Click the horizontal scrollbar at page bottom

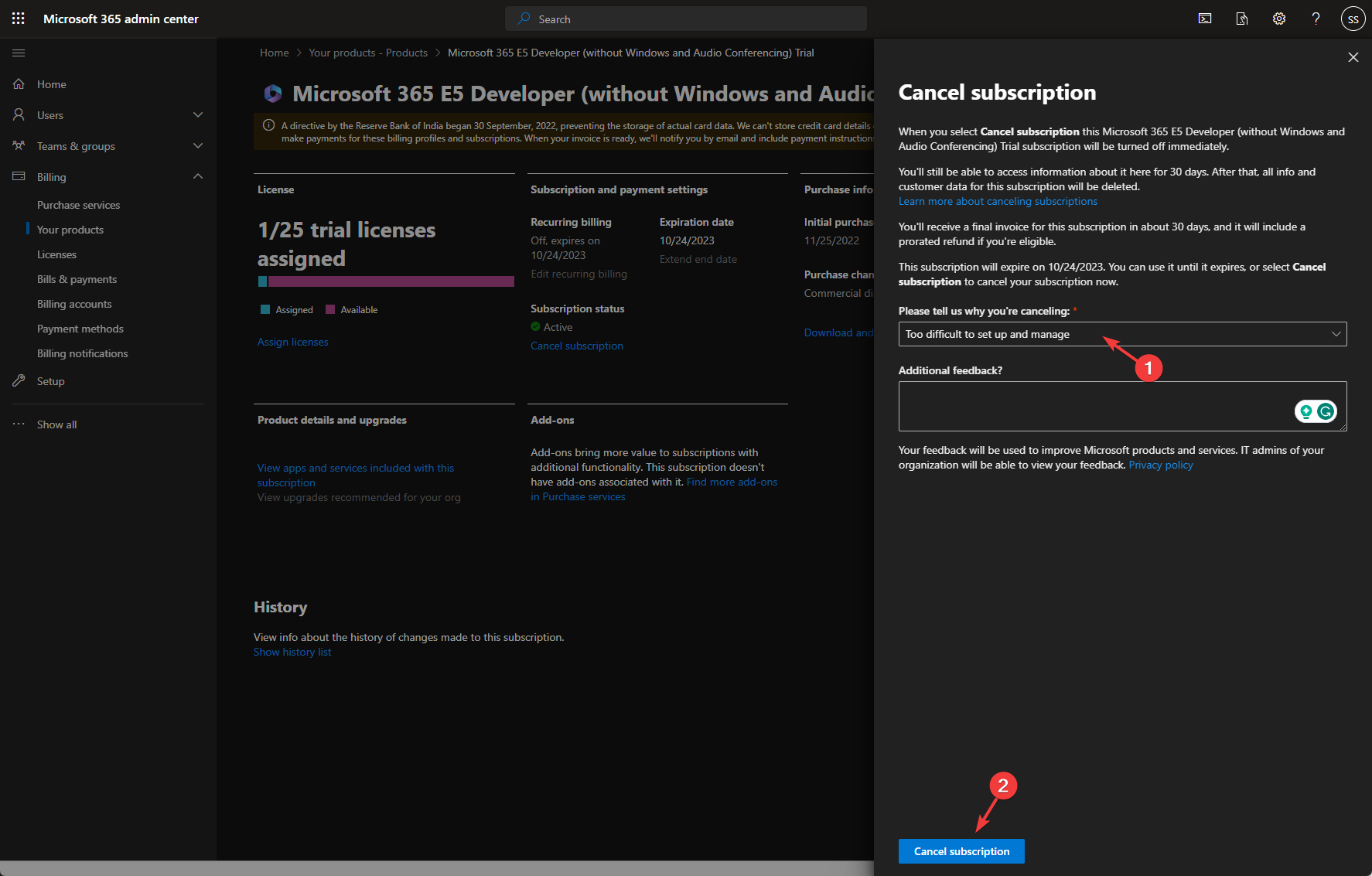[437, 868]
